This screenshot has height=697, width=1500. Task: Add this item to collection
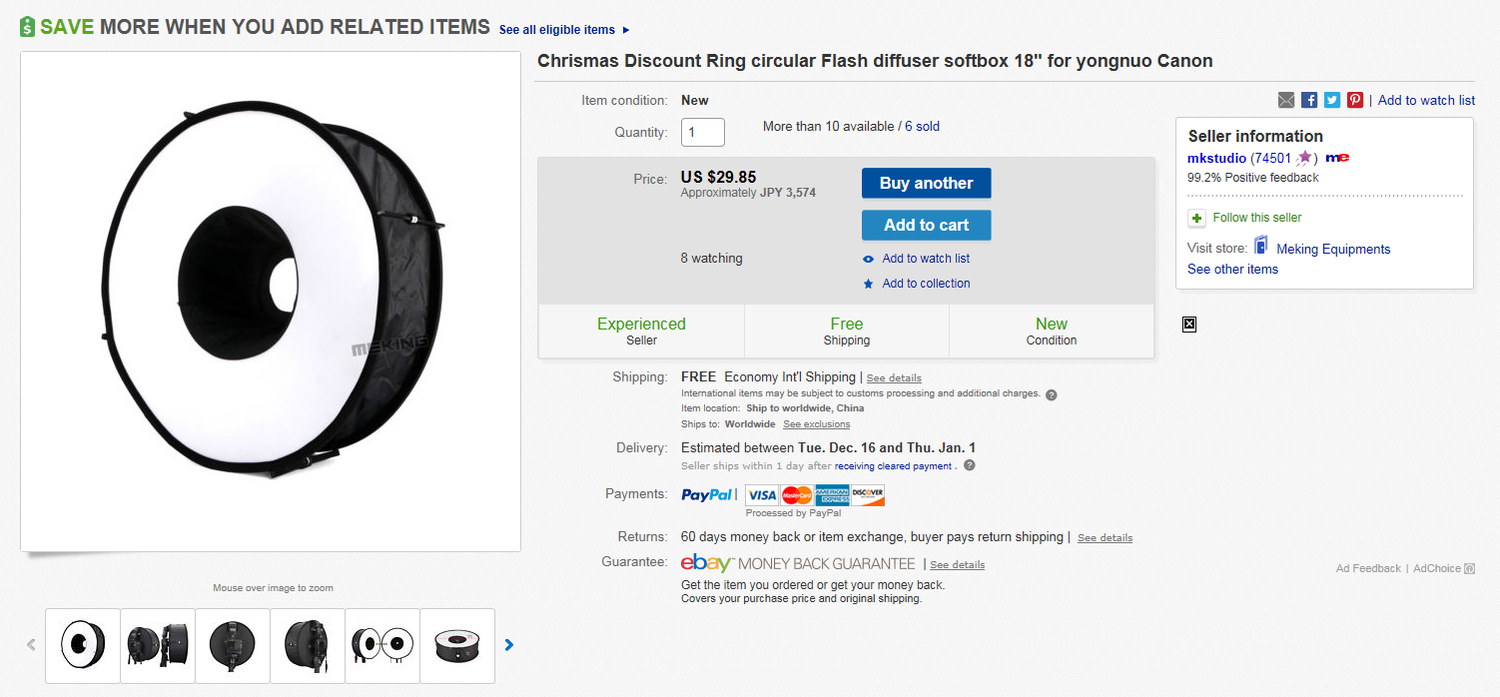point(925,284)
